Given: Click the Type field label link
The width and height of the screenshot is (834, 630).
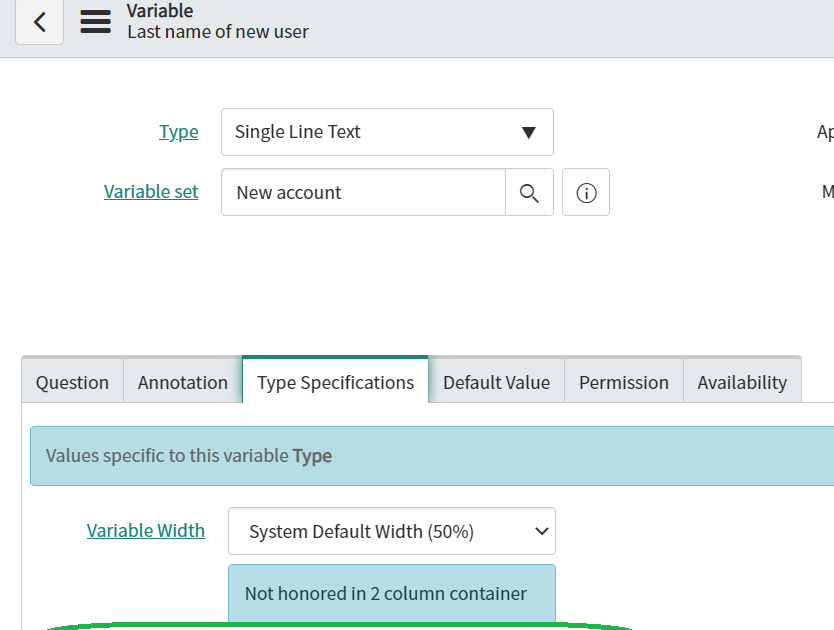Looking at the screenshot, I should tap(178, 131).
